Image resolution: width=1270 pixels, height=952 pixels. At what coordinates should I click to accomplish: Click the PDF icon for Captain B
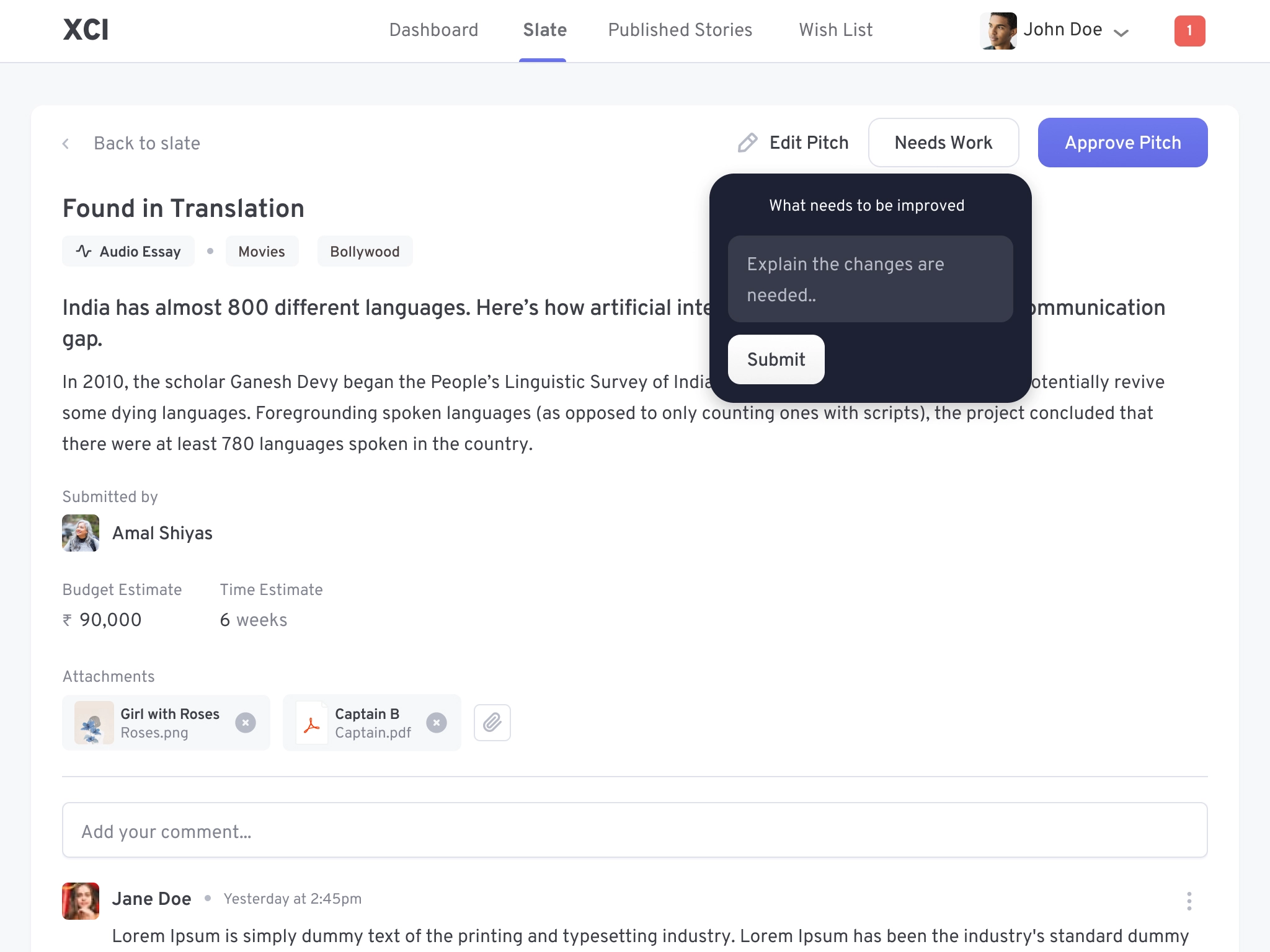pyautogui.click(x=311, y=722)
